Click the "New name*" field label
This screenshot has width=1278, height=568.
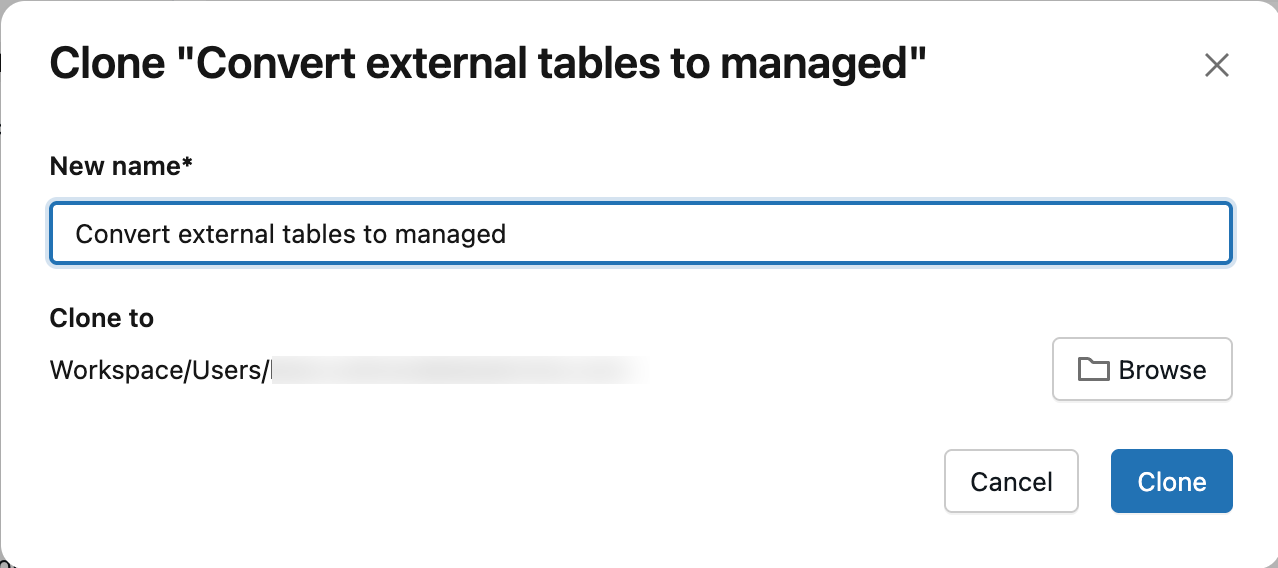coord(121,167)
